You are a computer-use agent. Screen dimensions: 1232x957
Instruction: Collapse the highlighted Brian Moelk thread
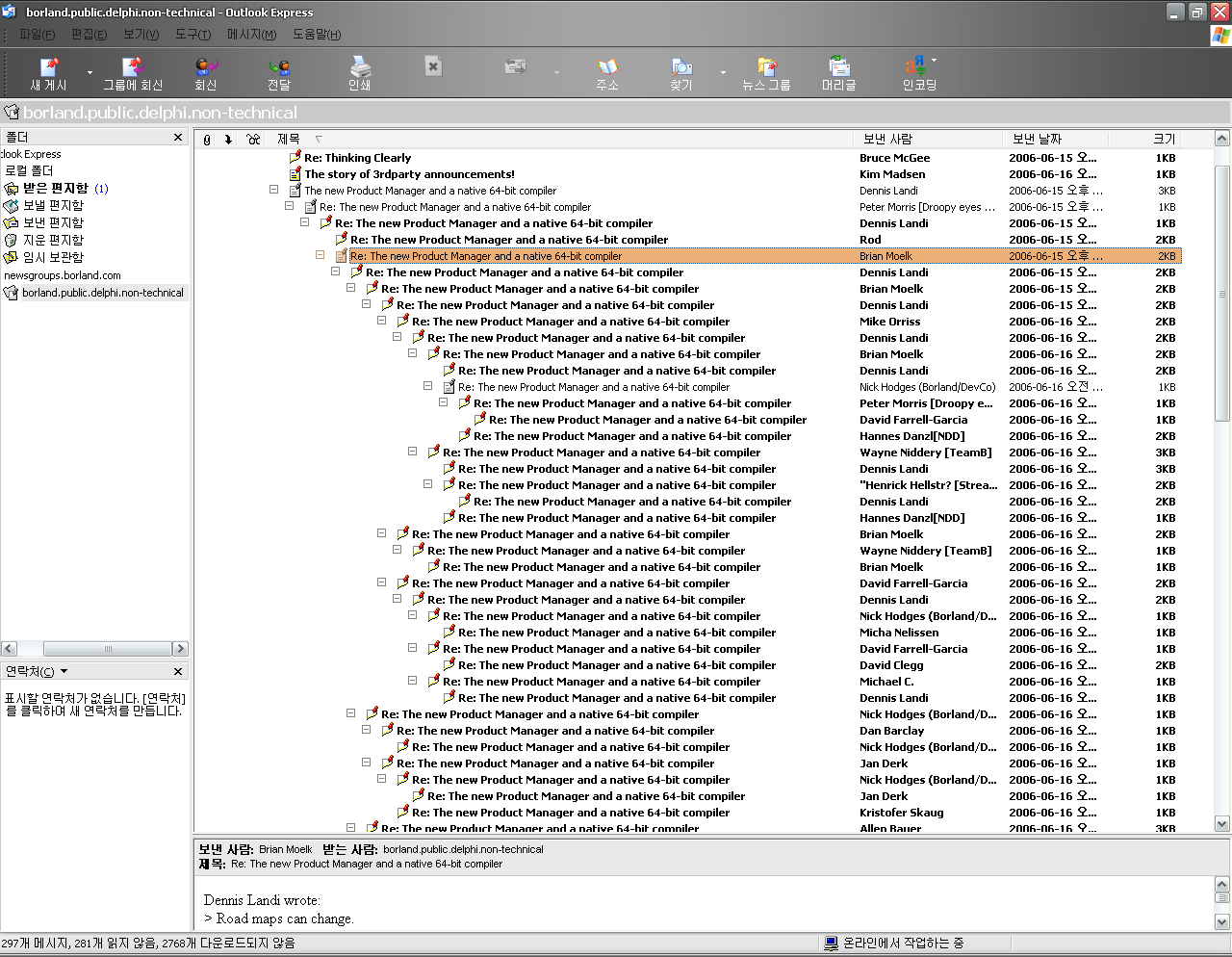tap(321, 255)
